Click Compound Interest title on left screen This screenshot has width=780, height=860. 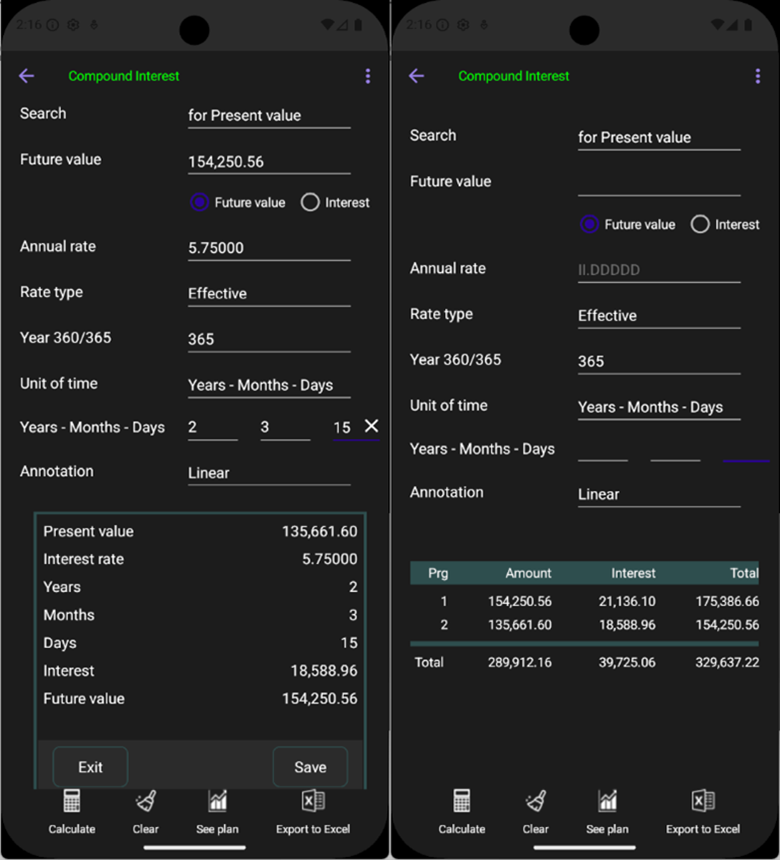[x=124, y=76]
